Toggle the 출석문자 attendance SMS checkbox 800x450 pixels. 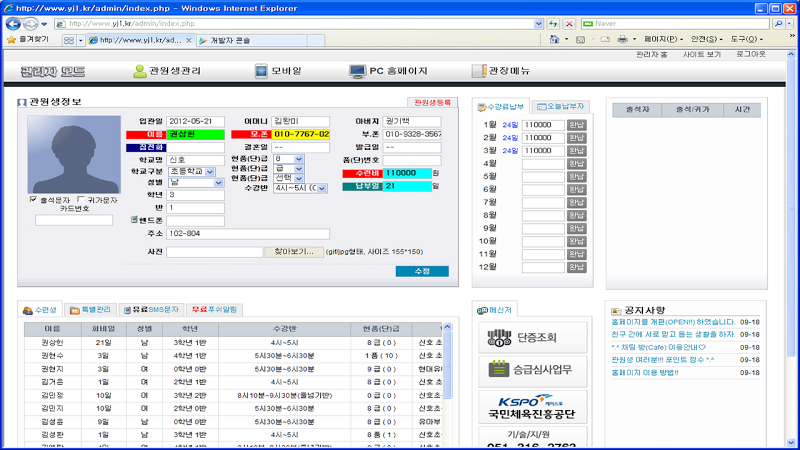coord(33,199)
